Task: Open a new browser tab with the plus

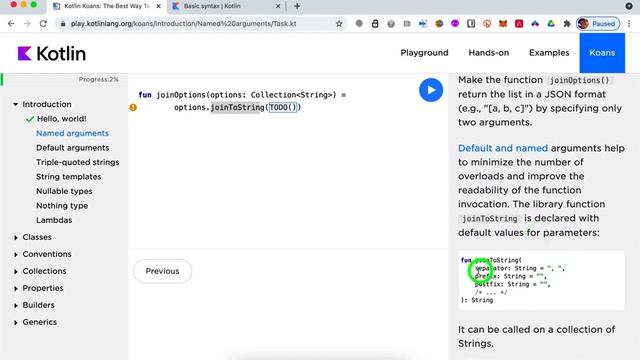Action: coord(297,6)
